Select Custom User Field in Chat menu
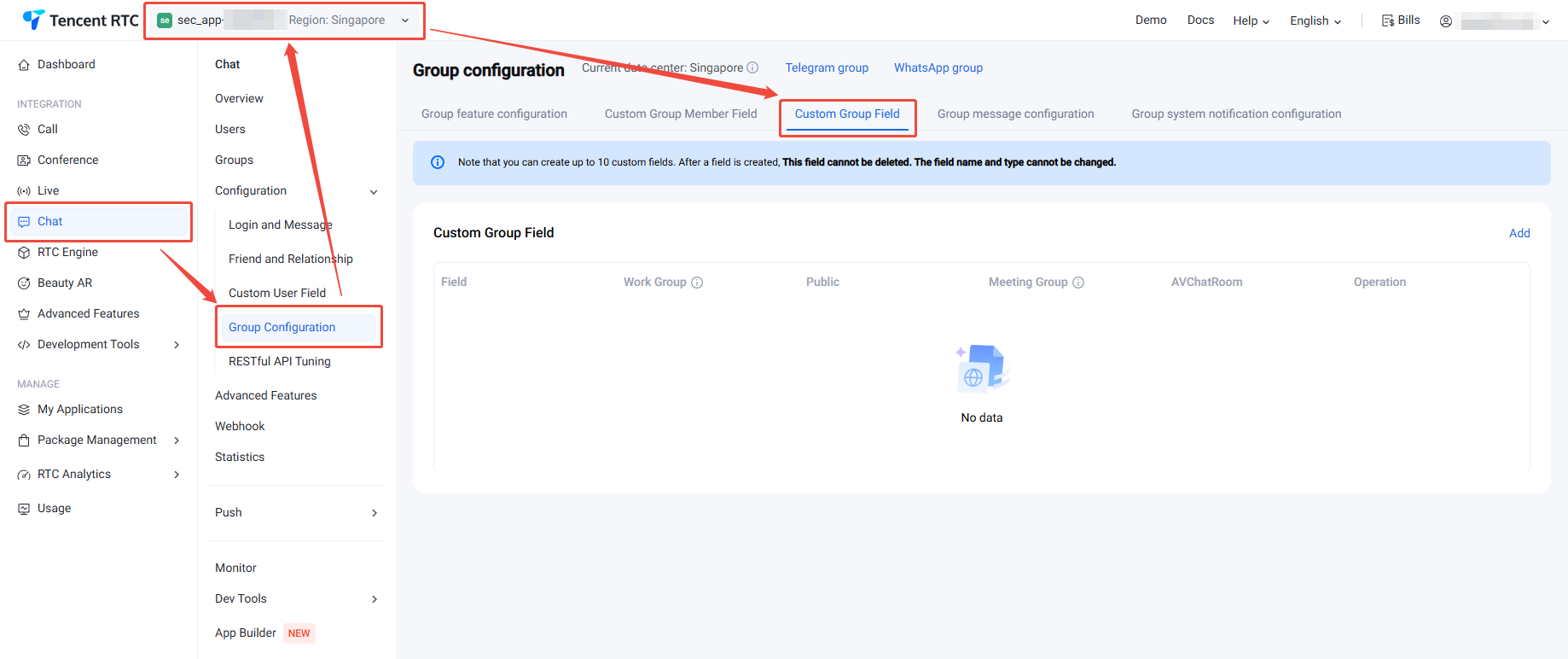The image size is (1568, 659). point(277,294)
